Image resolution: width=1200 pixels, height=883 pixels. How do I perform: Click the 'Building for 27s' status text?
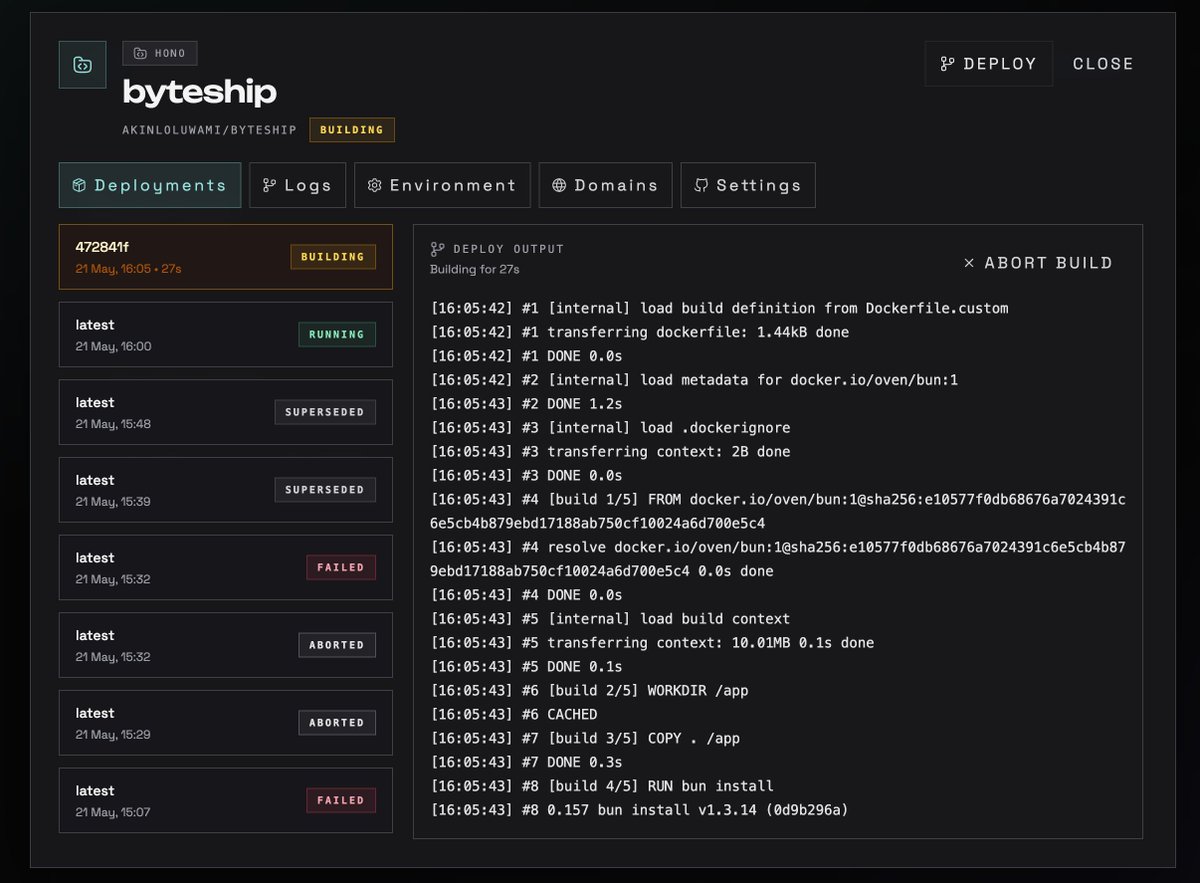coord(475,269)
